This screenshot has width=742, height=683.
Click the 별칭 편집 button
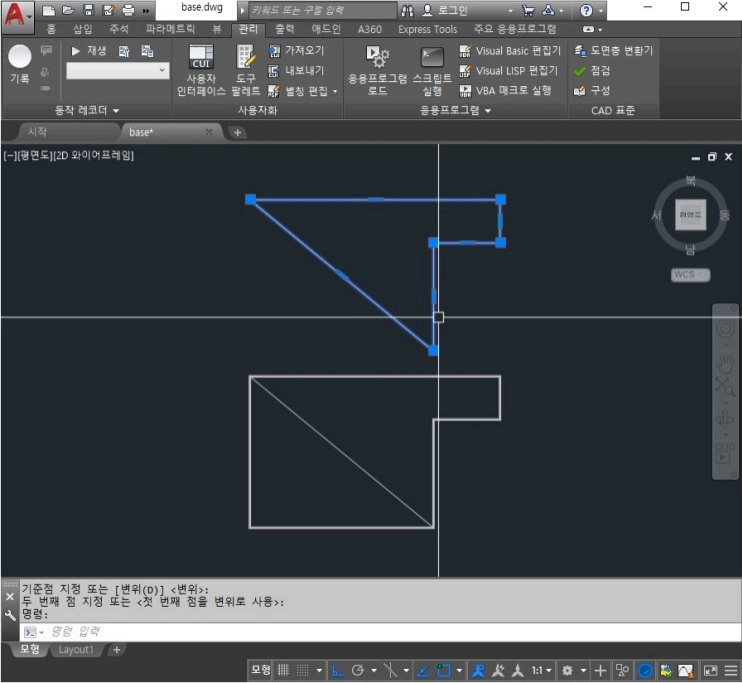pos(298,91)
